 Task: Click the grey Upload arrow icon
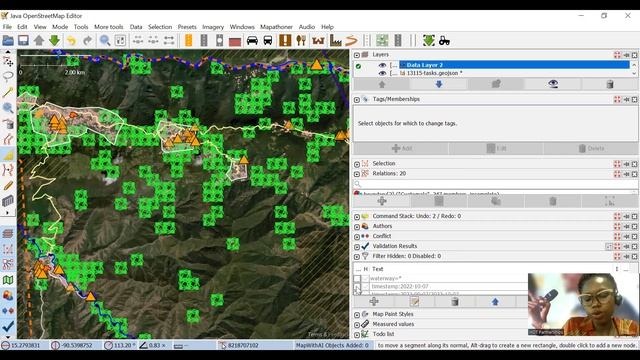pos(39,40)
